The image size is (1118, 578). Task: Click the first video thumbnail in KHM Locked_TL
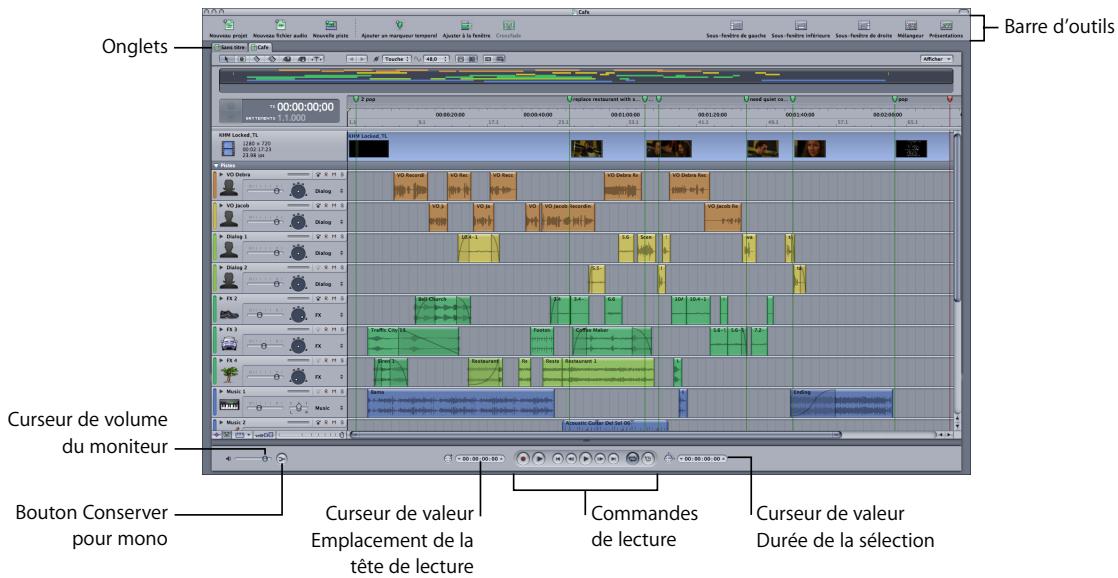click(369, 148)
